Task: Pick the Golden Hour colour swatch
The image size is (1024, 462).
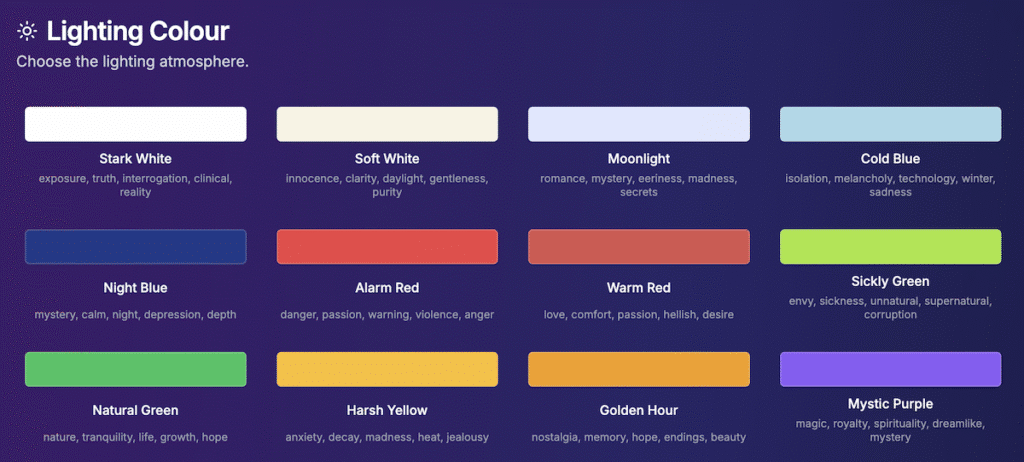Action: click(x=639, y=369)
